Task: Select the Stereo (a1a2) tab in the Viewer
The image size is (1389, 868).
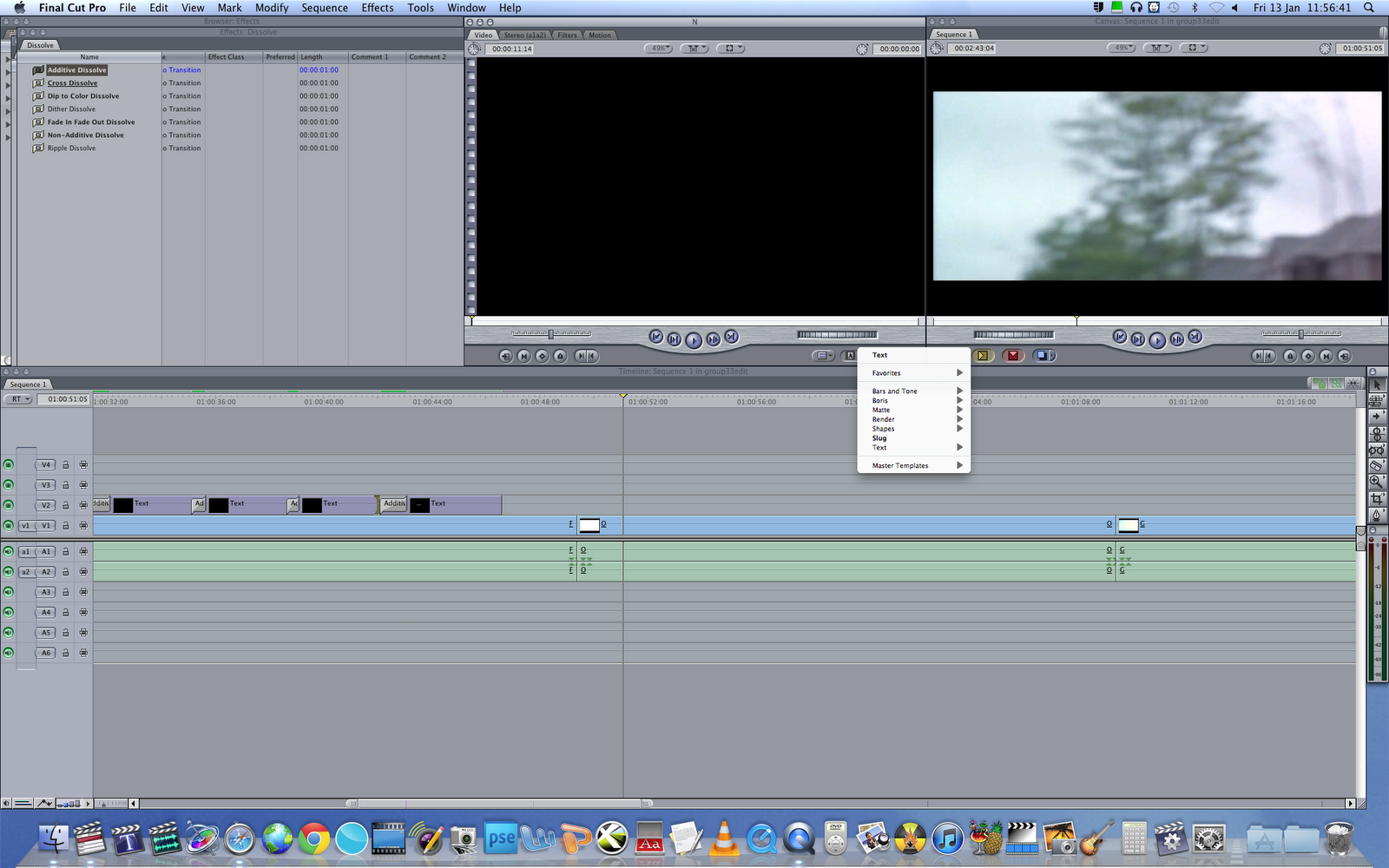Action: tap(525, 35)
